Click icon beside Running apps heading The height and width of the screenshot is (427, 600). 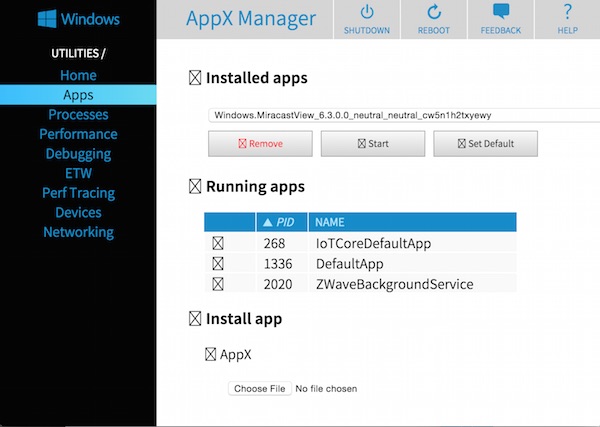click(195, 186)
